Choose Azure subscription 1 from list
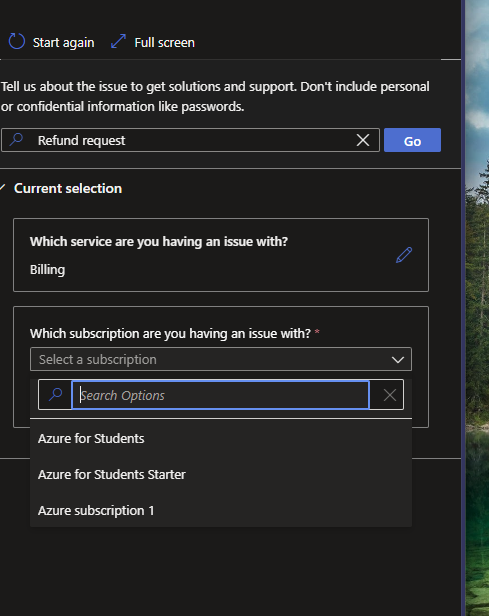This screenshot has height=616, width=489. pyautogui.click(x=221, y=511)
